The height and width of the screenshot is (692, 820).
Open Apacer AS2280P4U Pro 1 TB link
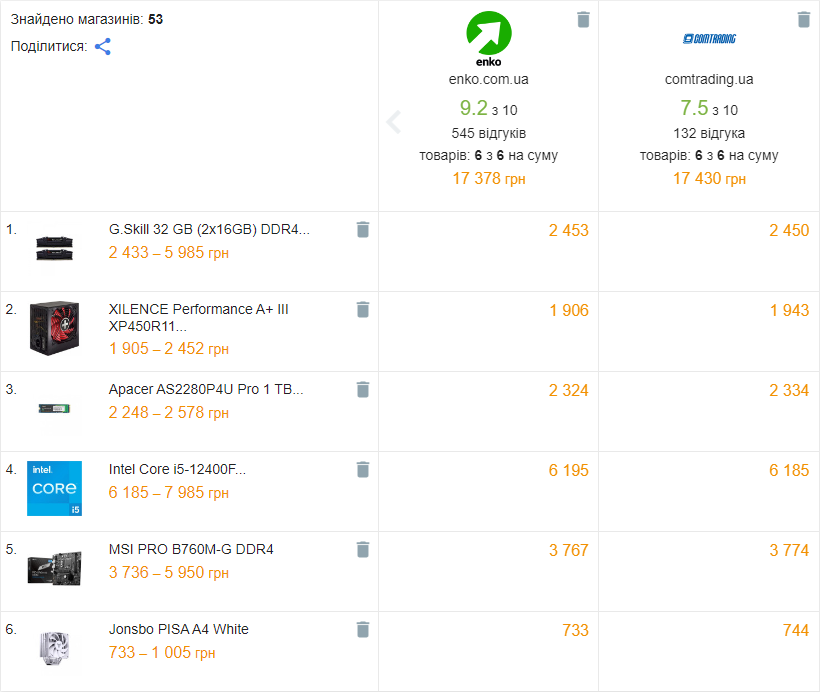(206, 390)
